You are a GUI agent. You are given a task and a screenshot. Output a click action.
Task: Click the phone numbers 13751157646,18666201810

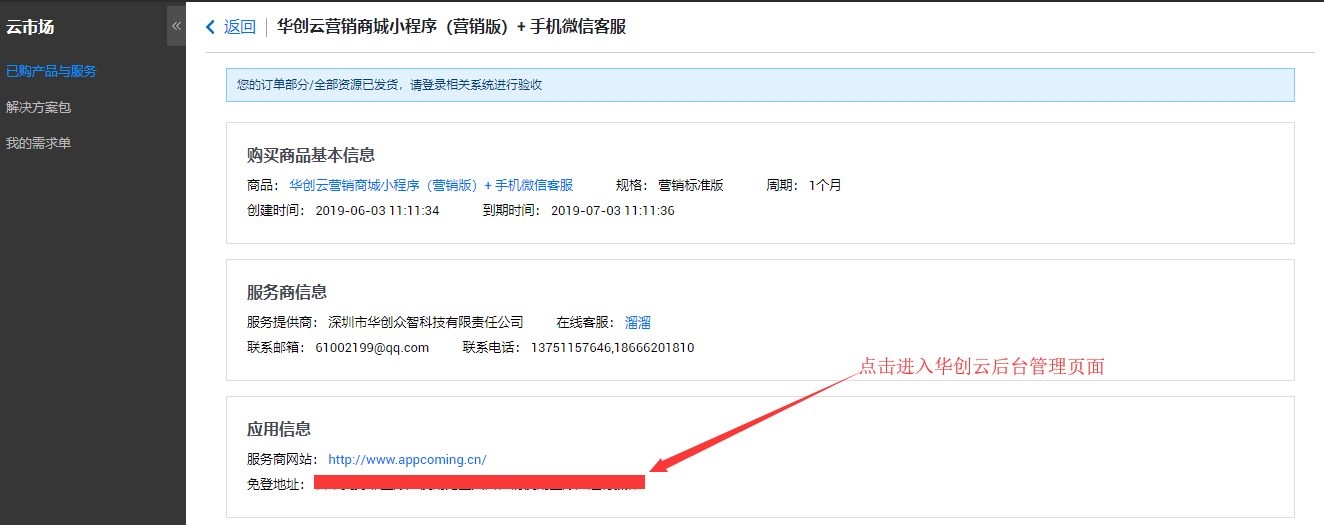(x=612, y=348)
